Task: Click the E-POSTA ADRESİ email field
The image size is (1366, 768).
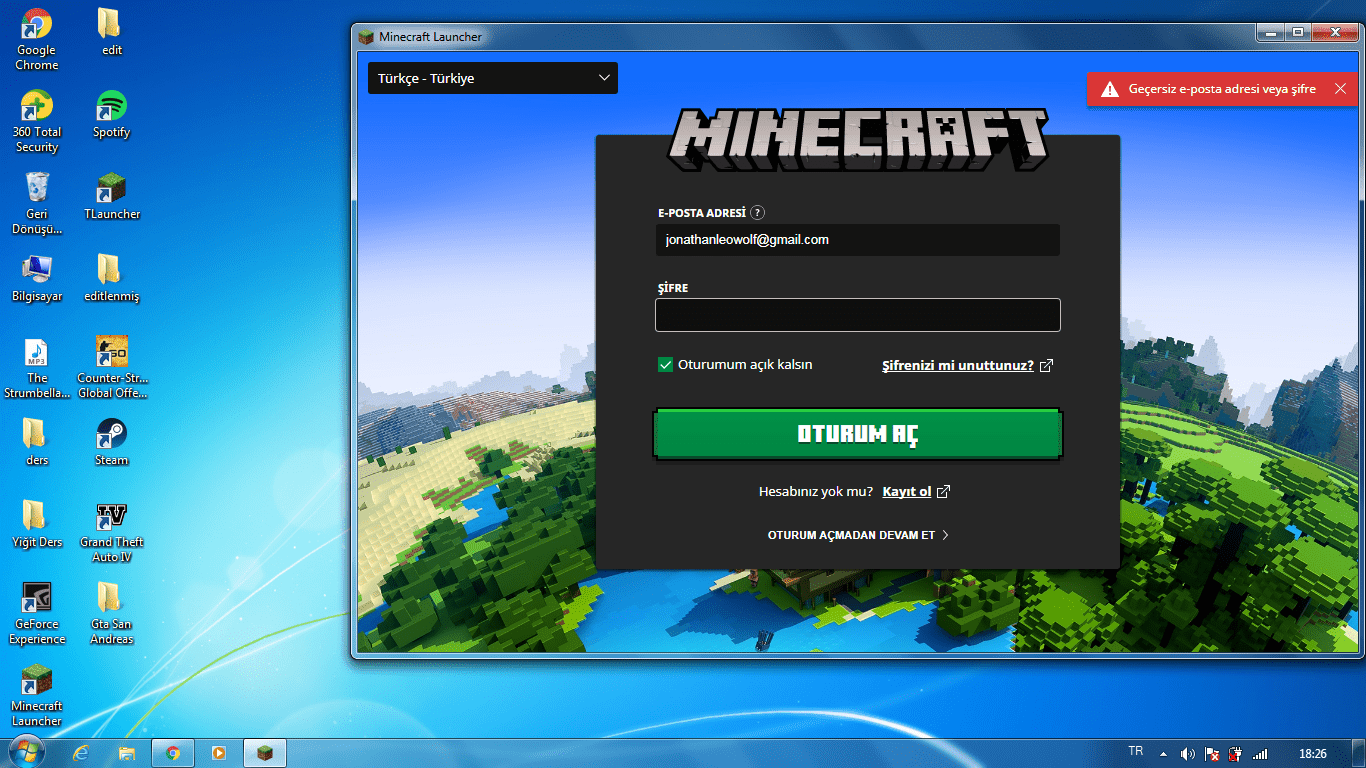Action: tap(857, 240)
